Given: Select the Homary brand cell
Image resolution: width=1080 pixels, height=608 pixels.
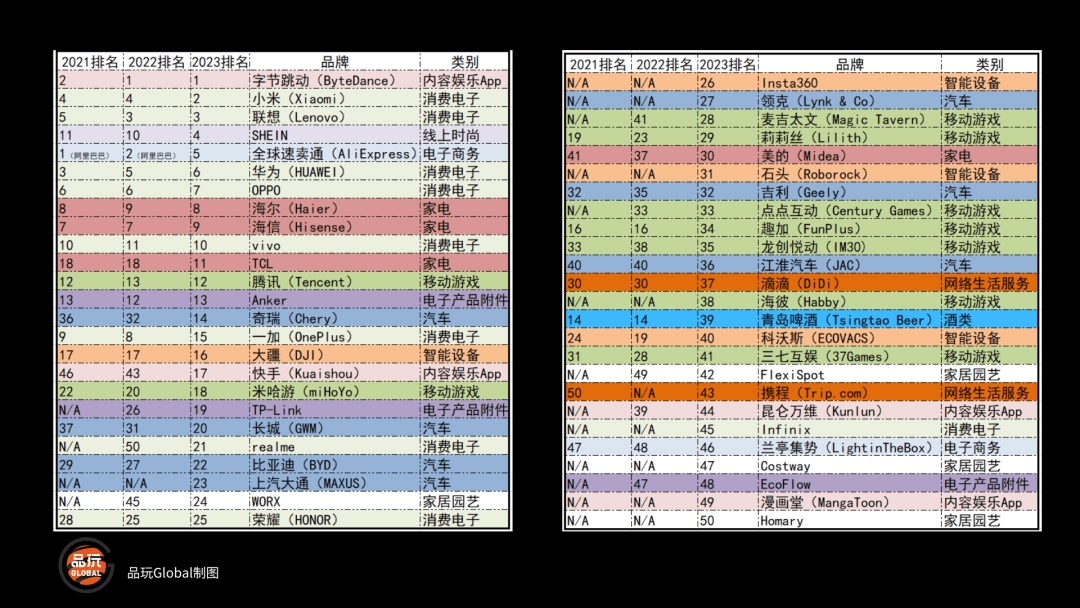Looking at the screenshot, I should point(849,521).
